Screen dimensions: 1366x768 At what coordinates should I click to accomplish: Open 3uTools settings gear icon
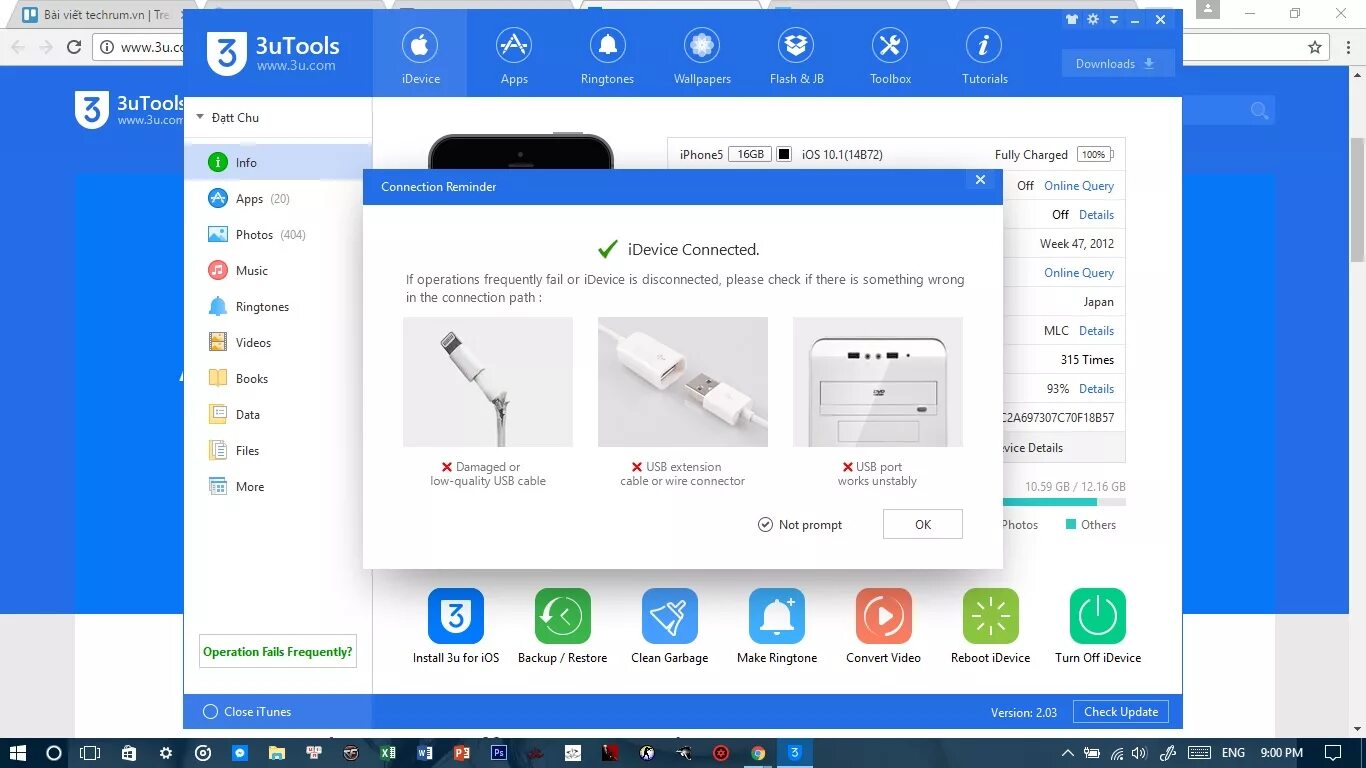pyautogui.click(x=1093, y=19)
